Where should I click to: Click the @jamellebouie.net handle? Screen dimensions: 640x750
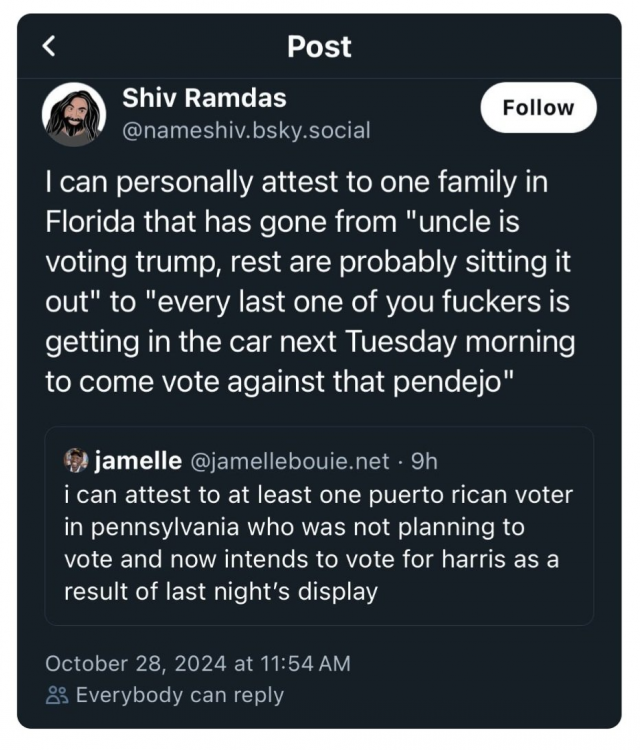coord(289,460)
